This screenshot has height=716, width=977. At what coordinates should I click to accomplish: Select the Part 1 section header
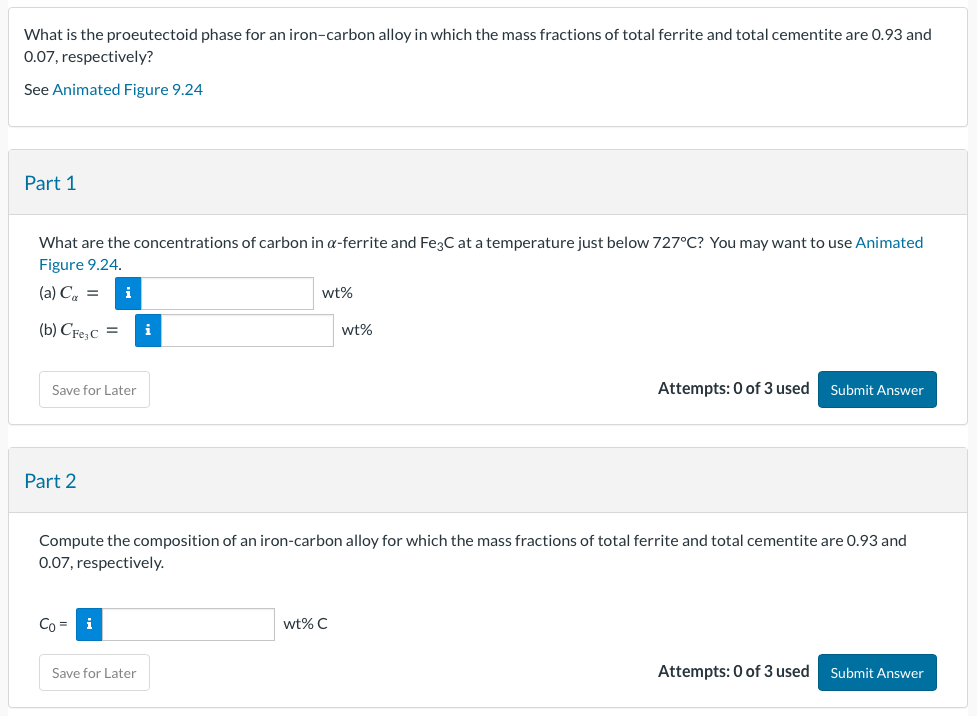[x=50, y=183]
